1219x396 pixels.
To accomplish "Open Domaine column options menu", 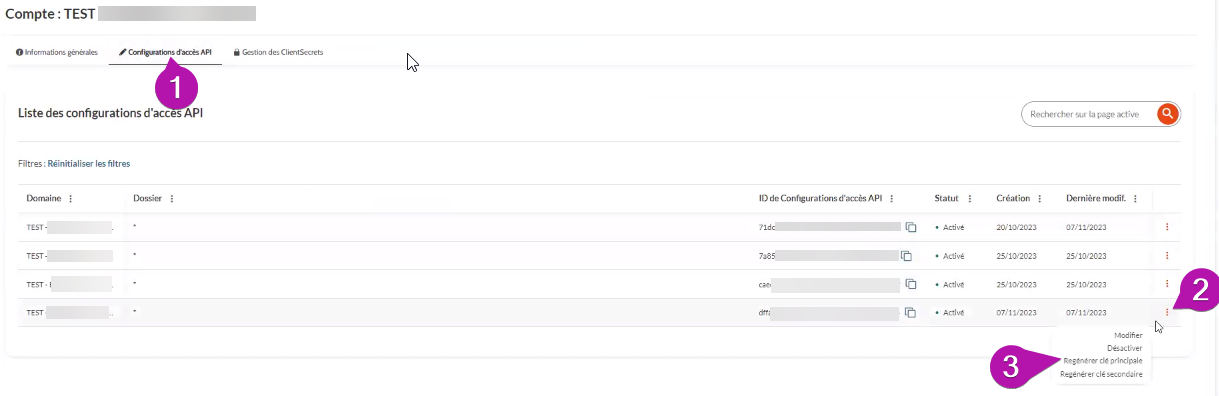I will 70,198.
